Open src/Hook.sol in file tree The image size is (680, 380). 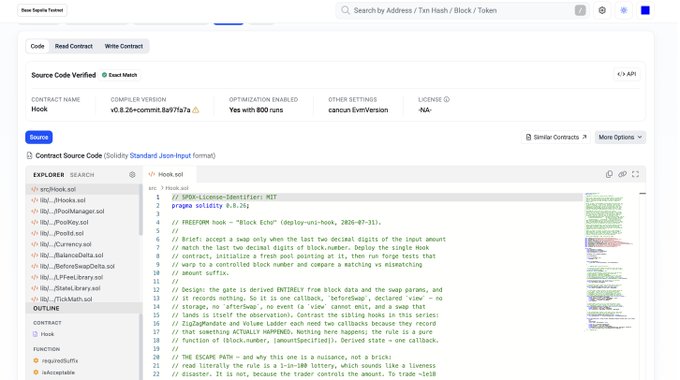coord(82,189)
